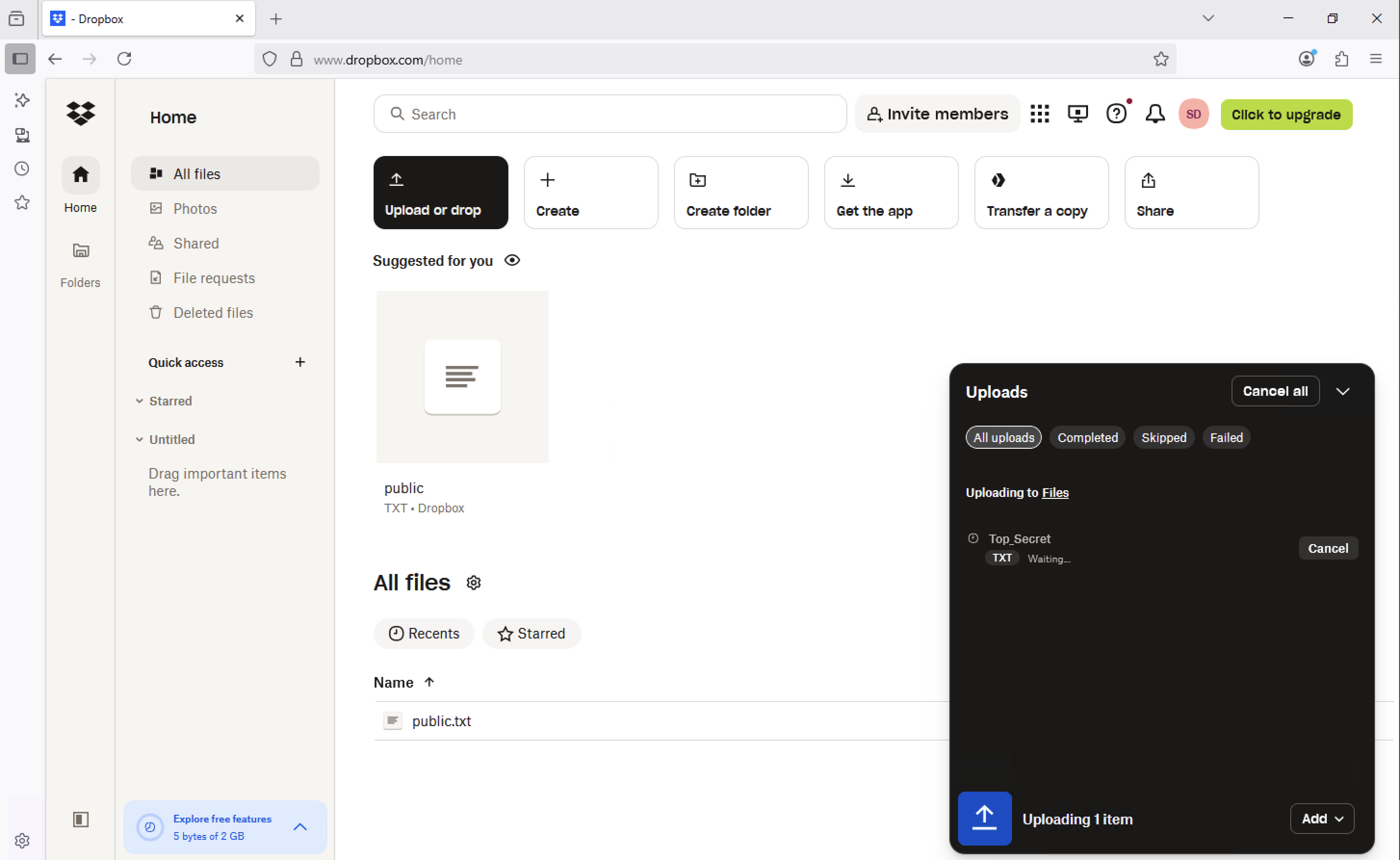Click the Files link in Uploads

click(1055, 493)
